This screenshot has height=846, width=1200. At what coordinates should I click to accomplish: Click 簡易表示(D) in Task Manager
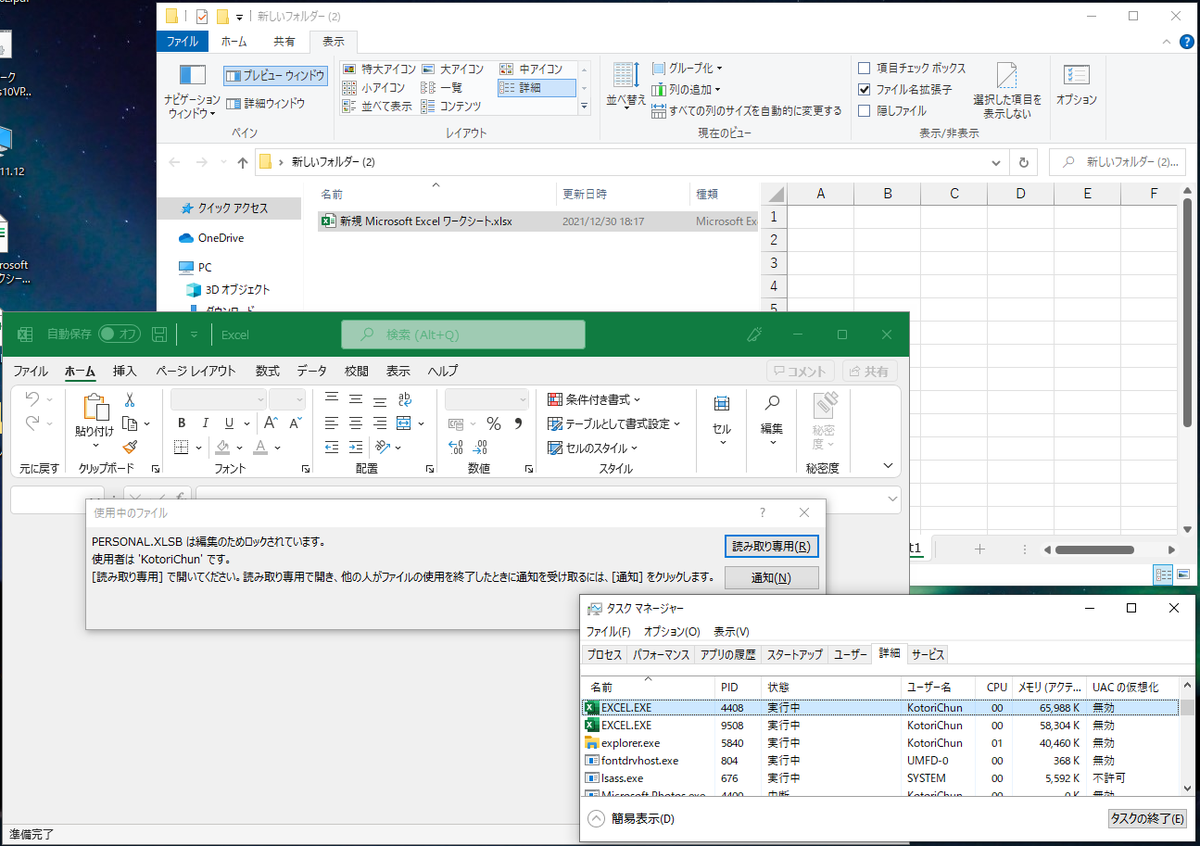[x=632, y=819]
